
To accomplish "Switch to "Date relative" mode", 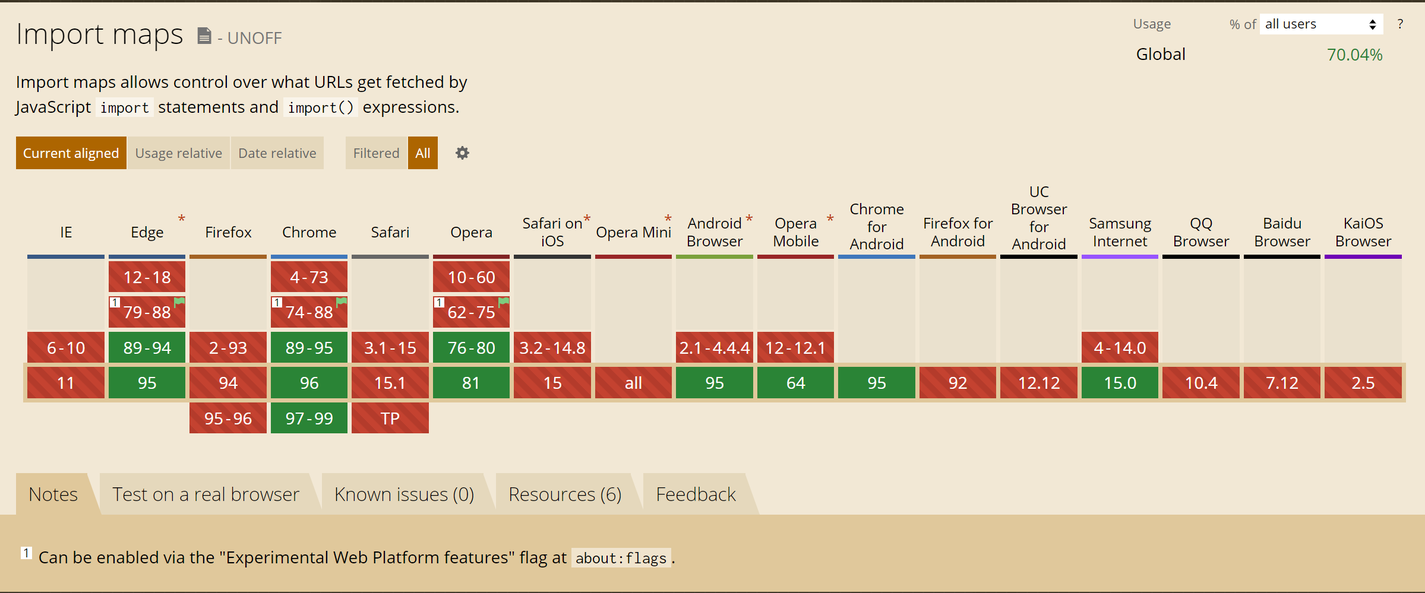I will coord(277,152).
